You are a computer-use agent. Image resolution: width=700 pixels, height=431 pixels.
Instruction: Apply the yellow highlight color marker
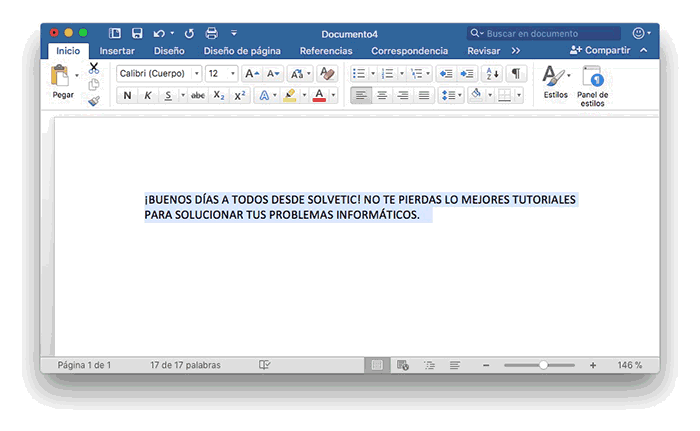tap(290, 95)
